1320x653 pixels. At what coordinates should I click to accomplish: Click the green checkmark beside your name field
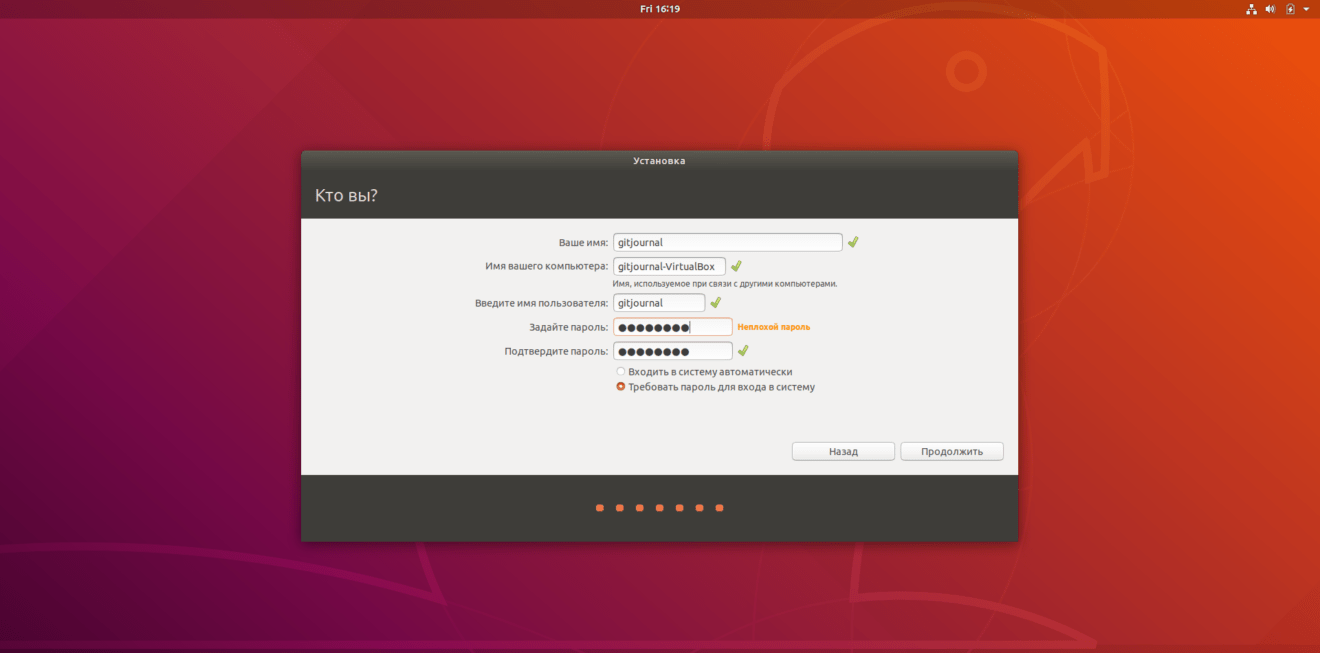852,241
